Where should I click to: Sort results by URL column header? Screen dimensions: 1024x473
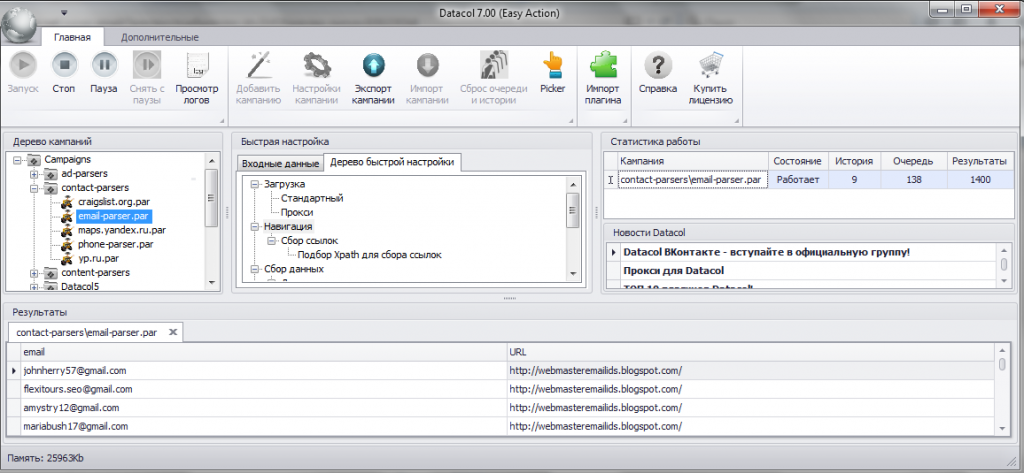751,352
